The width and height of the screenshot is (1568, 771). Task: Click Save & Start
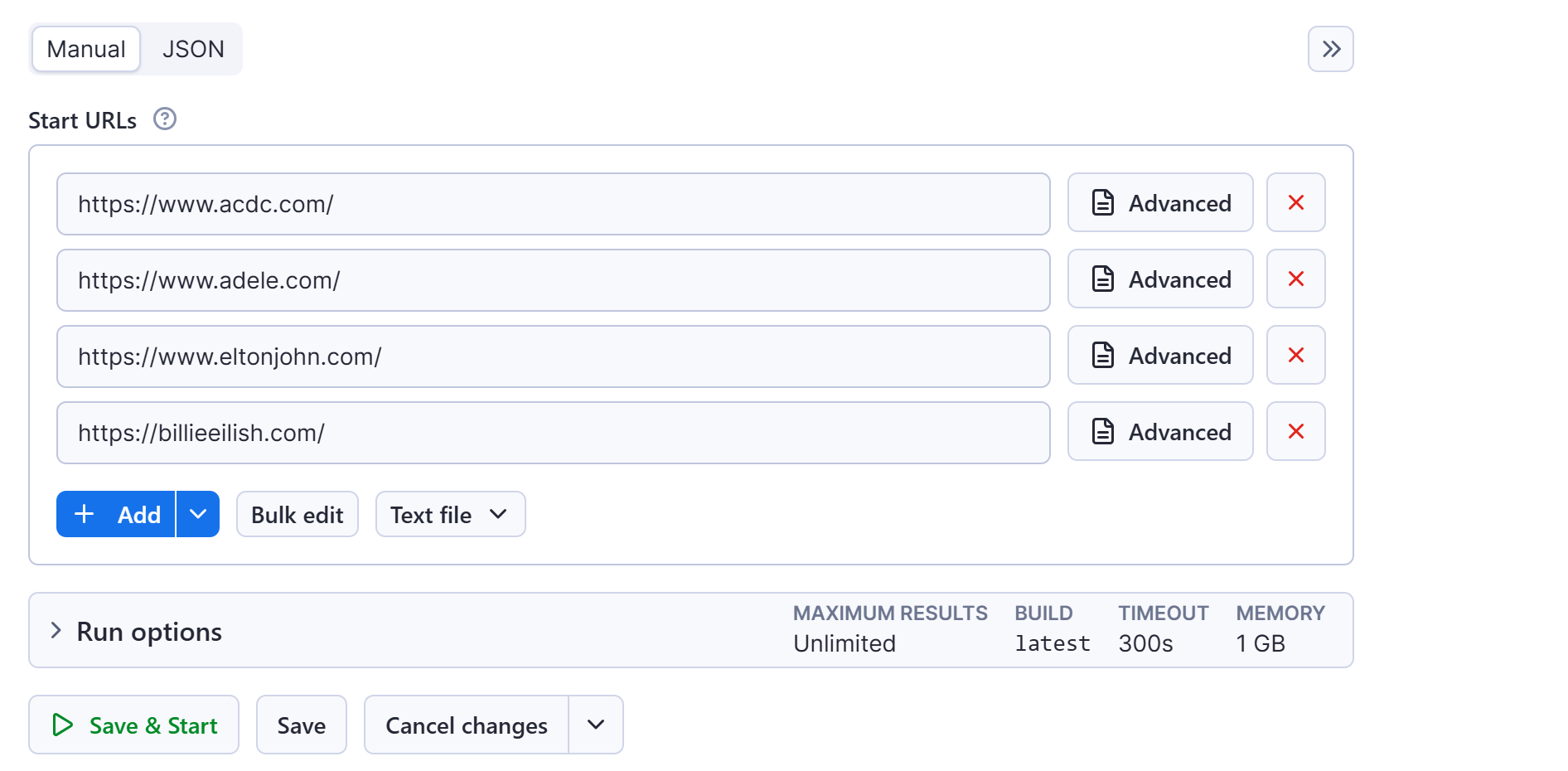pyautogui.click(x=133, y=725)
